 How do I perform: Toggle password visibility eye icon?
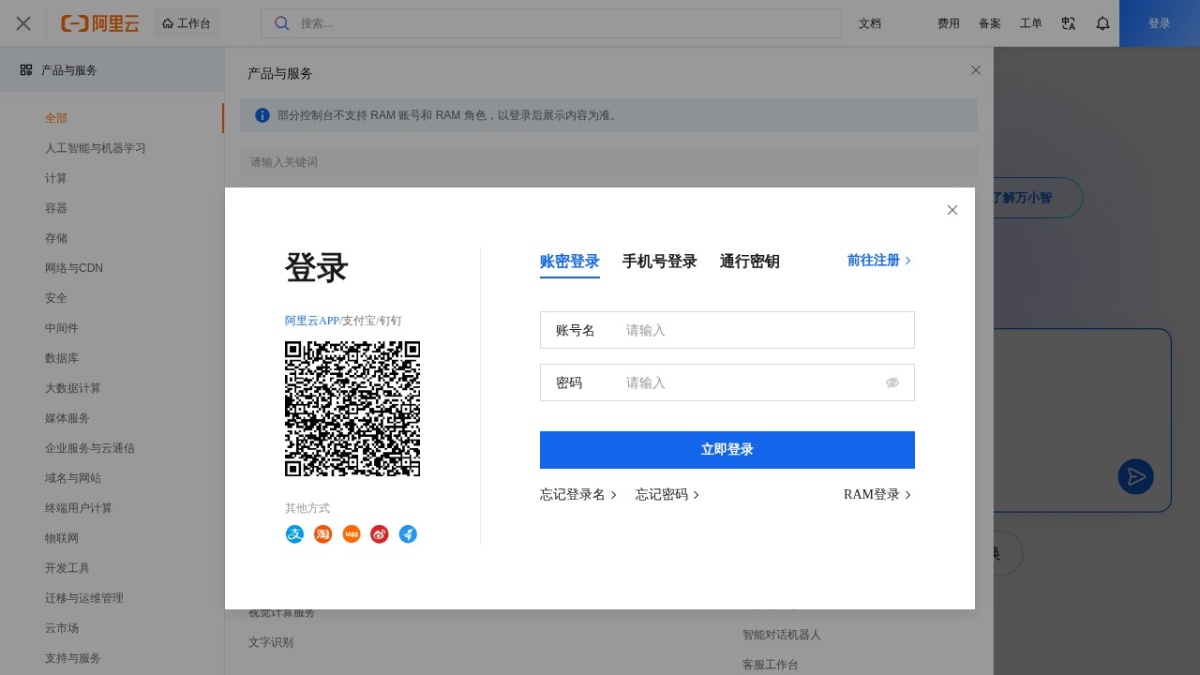(892, 383)
